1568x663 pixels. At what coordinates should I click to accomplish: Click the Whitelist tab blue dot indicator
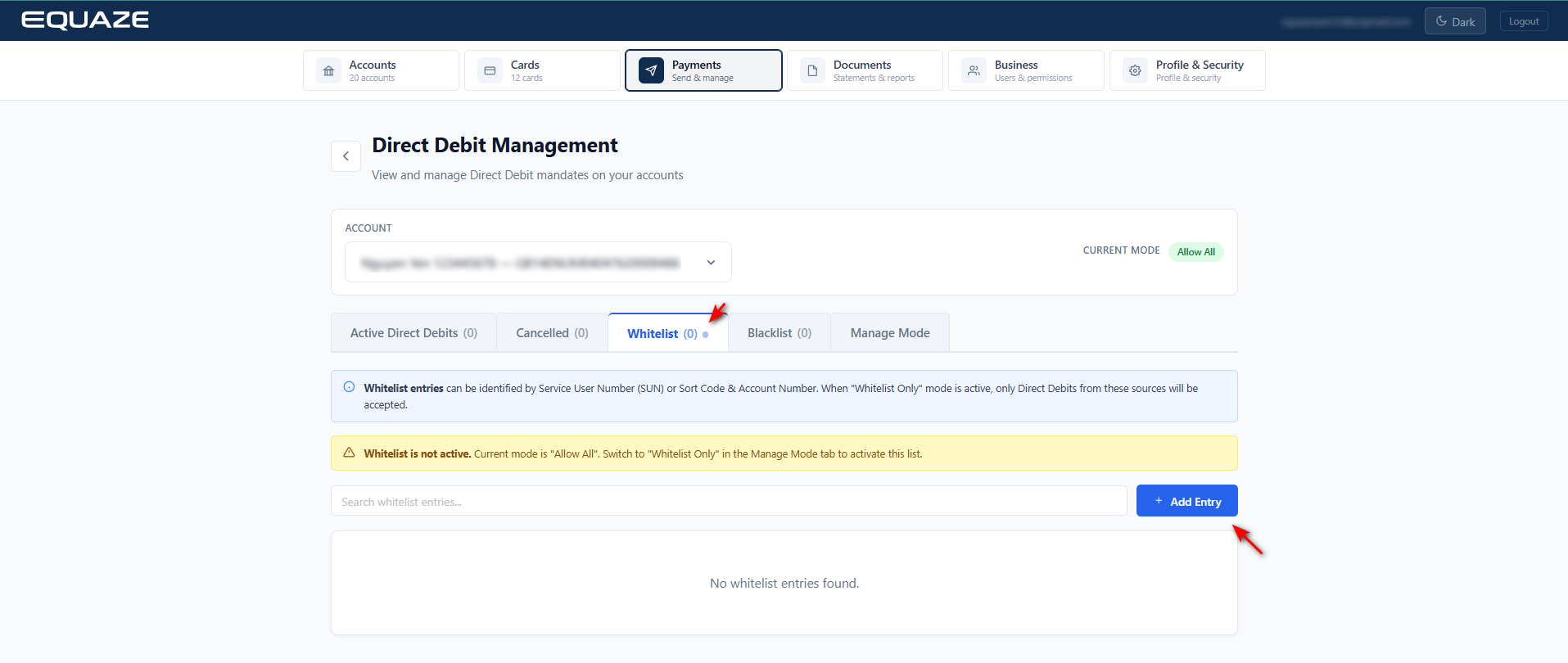tap(705, 334)
